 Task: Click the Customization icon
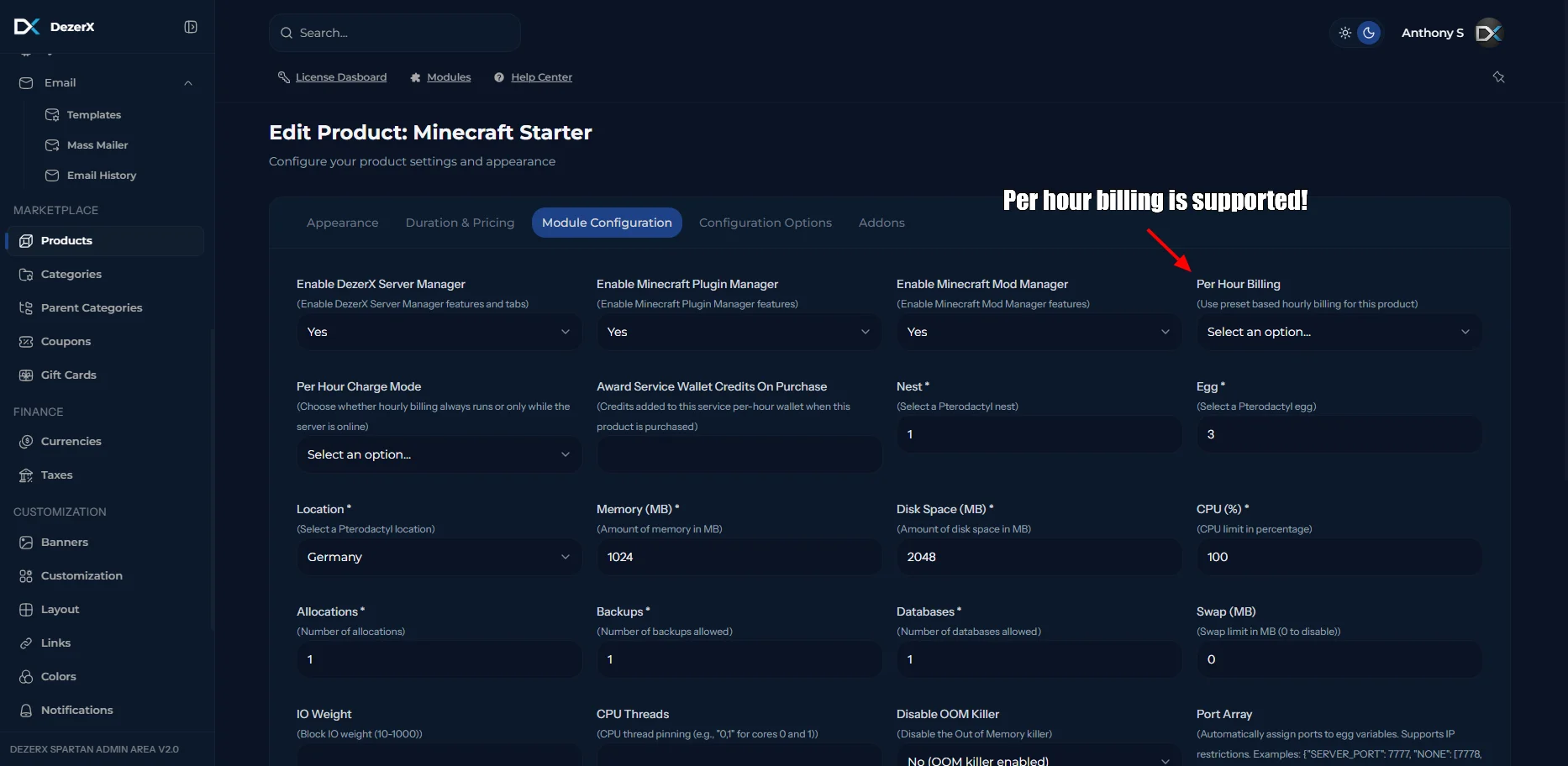(x=26, y=576)
